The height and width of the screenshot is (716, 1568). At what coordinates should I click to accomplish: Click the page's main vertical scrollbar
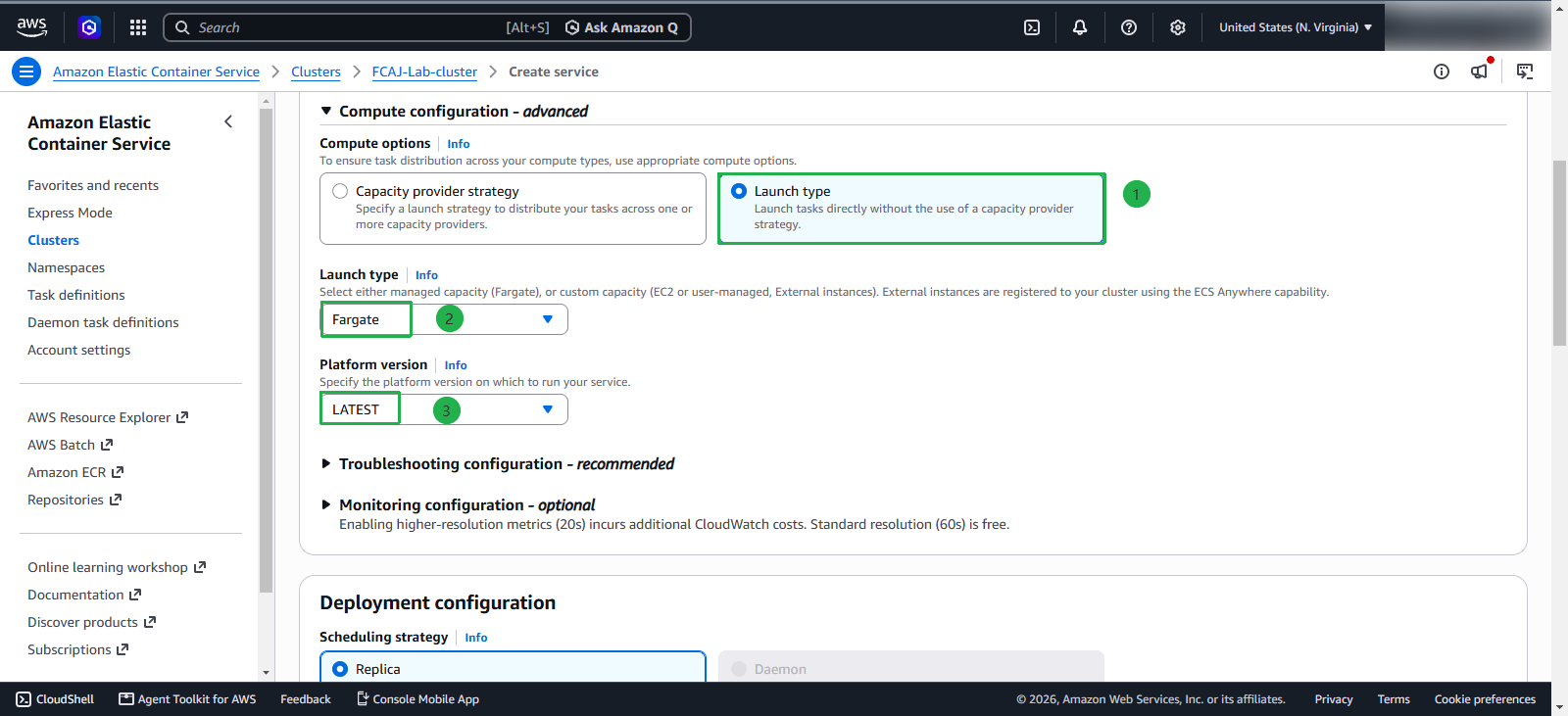coord(1559,253)
